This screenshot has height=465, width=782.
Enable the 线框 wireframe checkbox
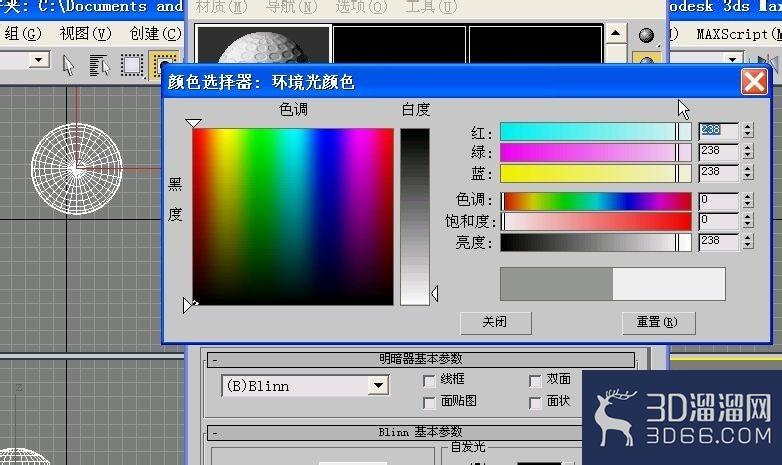[429, 381]
